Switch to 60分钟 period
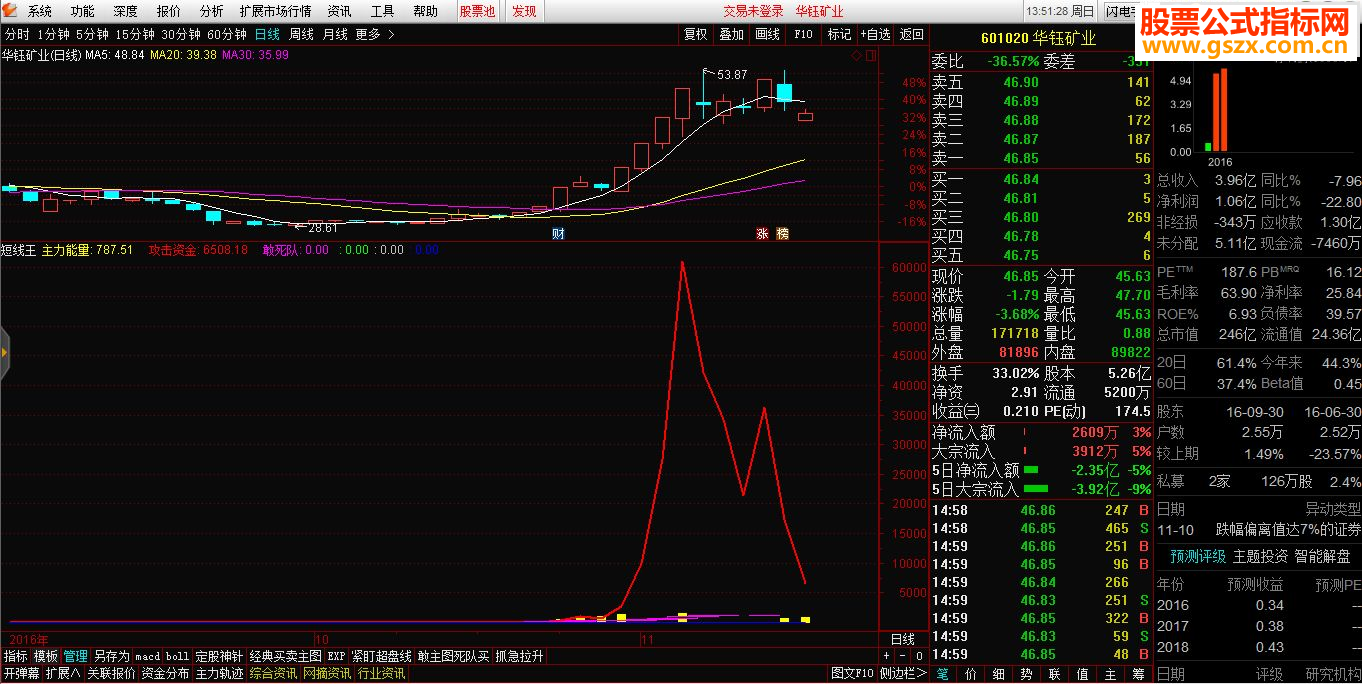This screenshot has width=1362, height=684. click(227, 34)
